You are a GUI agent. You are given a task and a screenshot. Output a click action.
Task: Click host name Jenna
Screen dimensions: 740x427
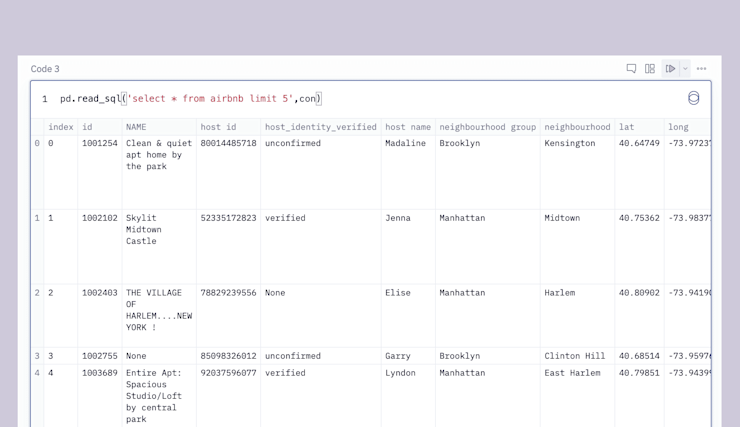point(398,218)
